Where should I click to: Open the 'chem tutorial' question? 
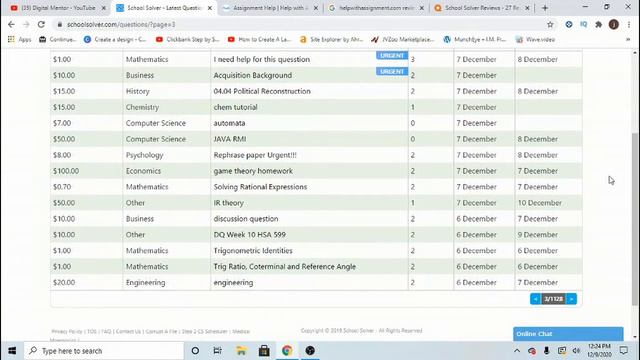[236, 107]
